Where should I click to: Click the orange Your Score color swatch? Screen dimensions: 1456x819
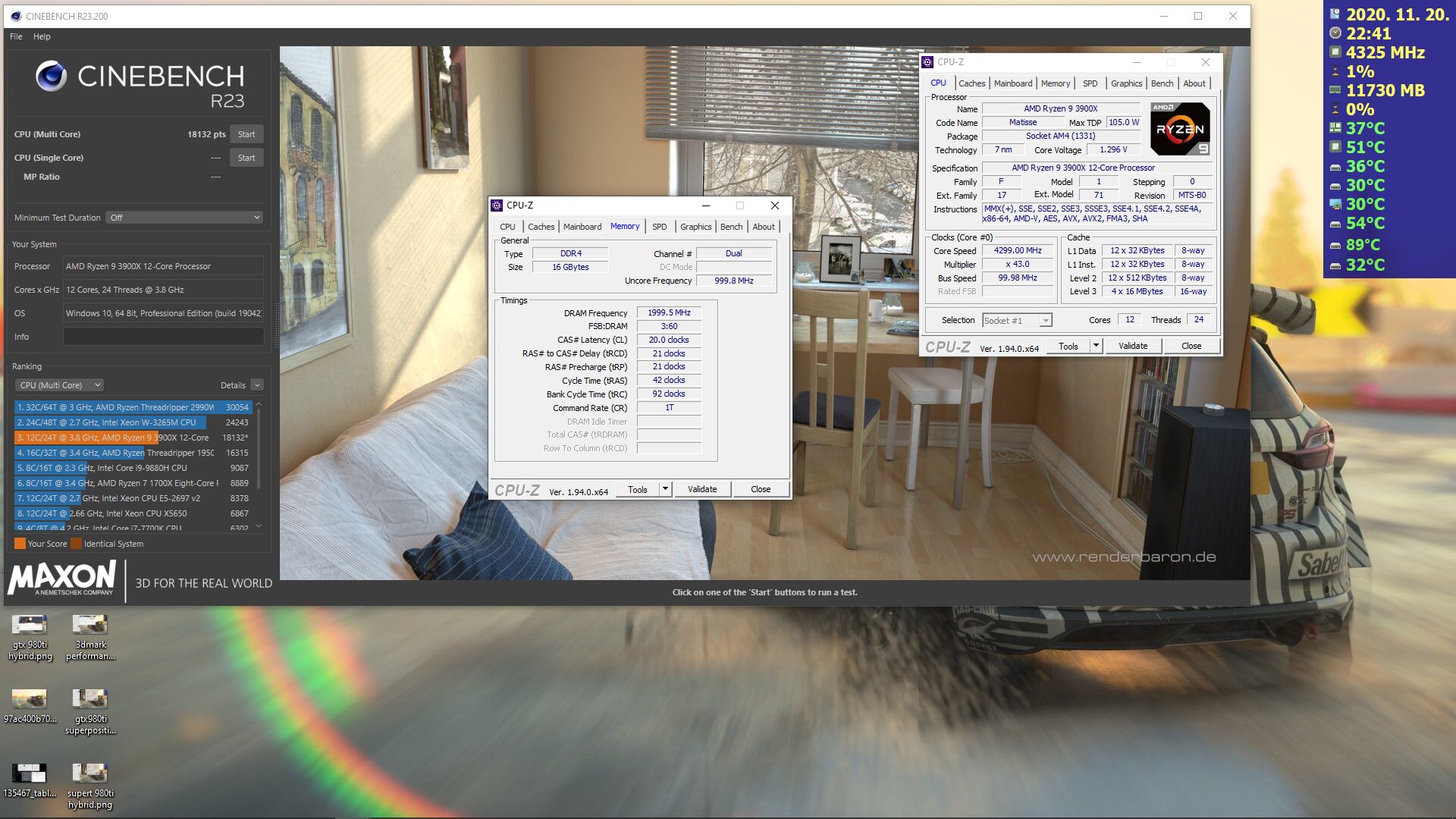[x=20, y=544]
